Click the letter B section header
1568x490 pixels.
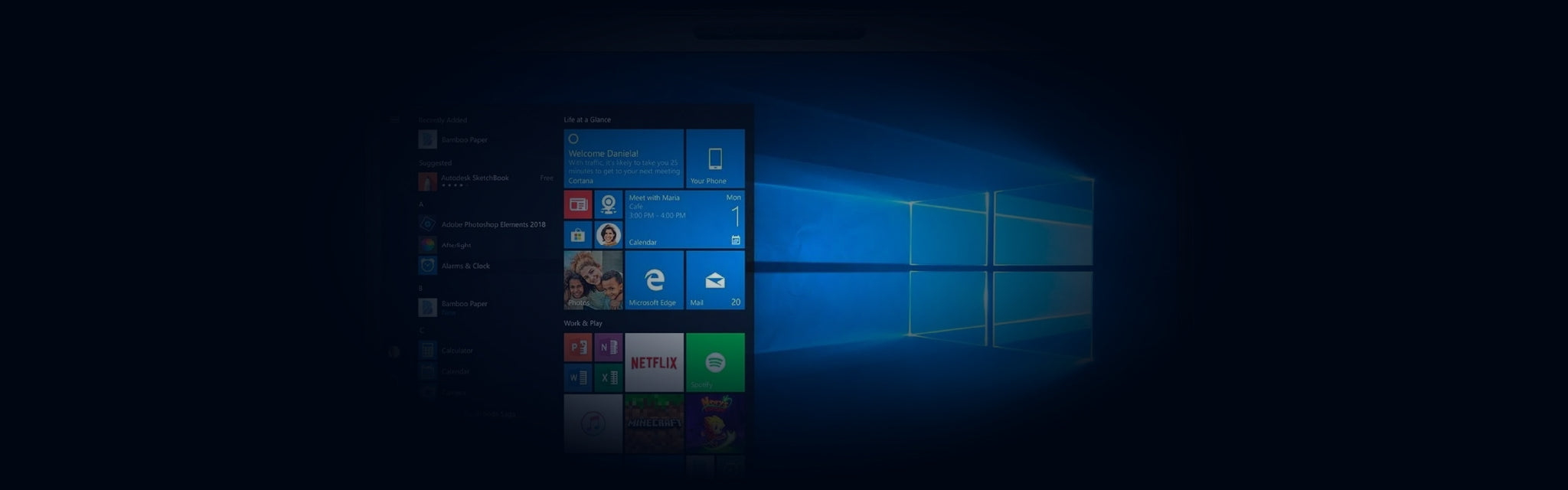click(420, 288)
